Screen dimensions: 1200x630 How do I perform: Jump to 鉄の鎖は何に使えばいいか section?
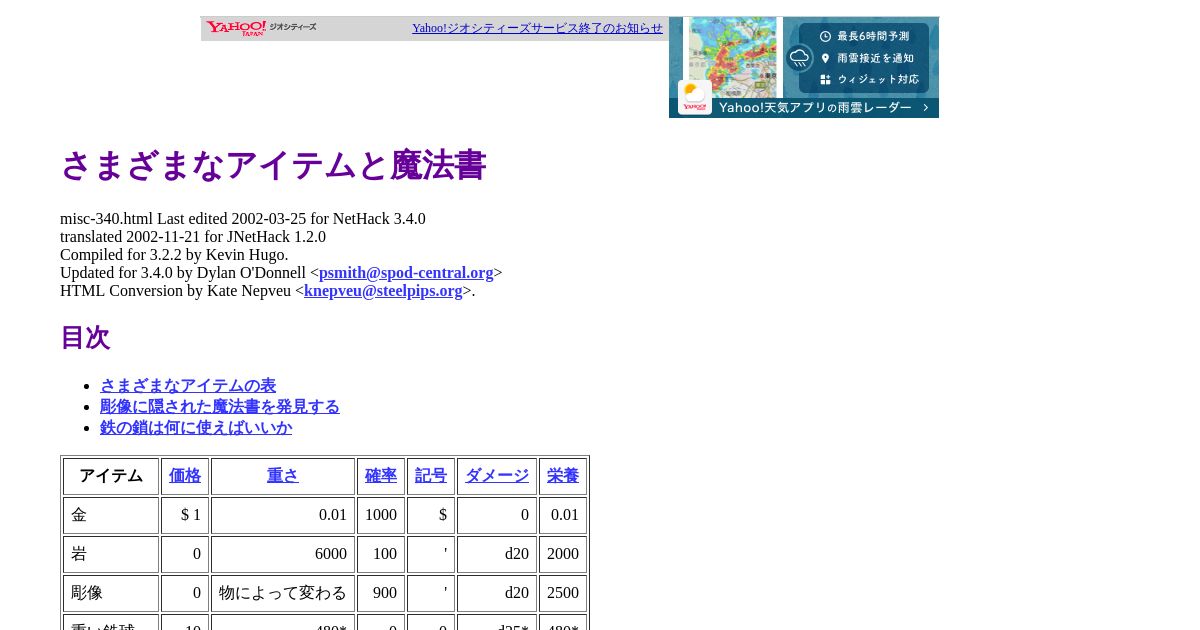tap(196, 428)
